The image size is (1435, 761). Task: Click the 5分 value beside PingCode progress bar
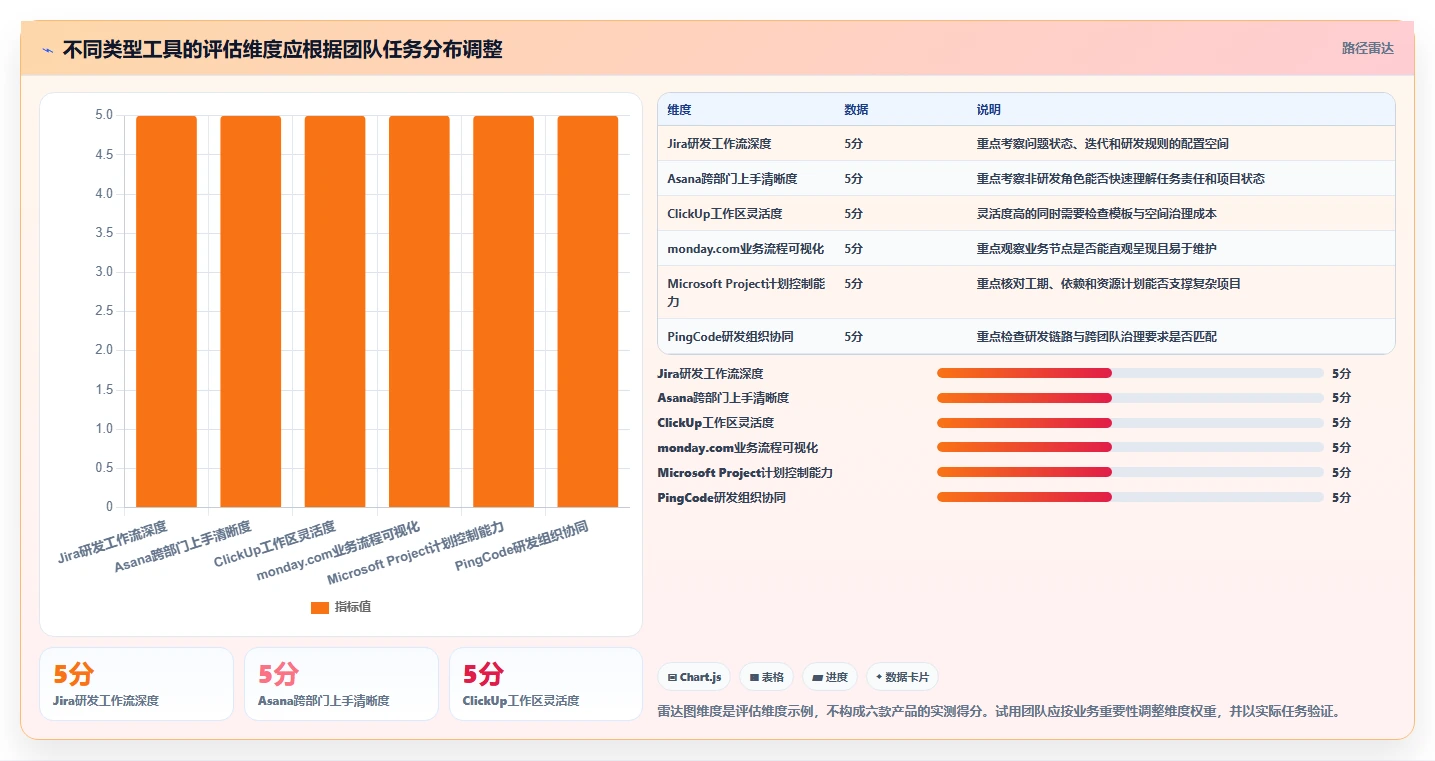(1341, 497)
